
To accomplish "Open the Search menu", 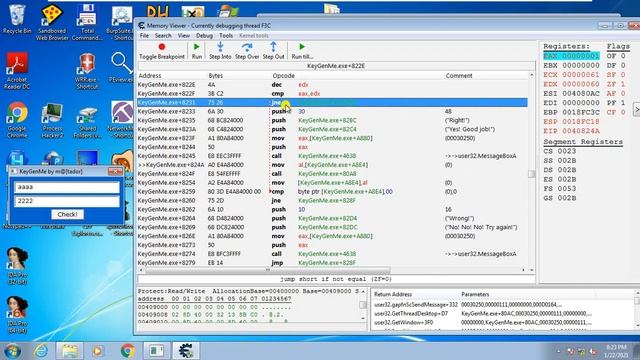I will [x=163, y=36].
